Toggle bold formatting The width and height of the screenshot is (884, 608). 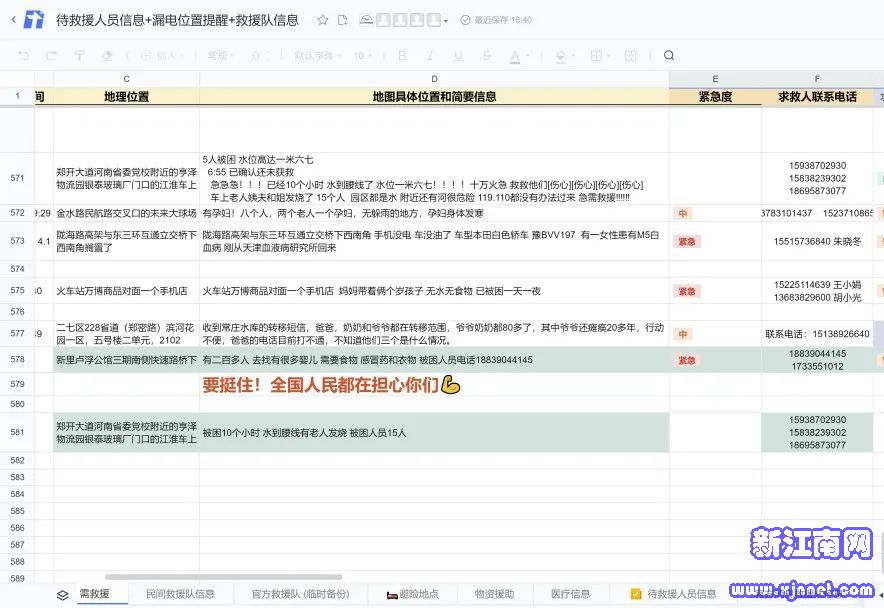(x=402, y=55)
